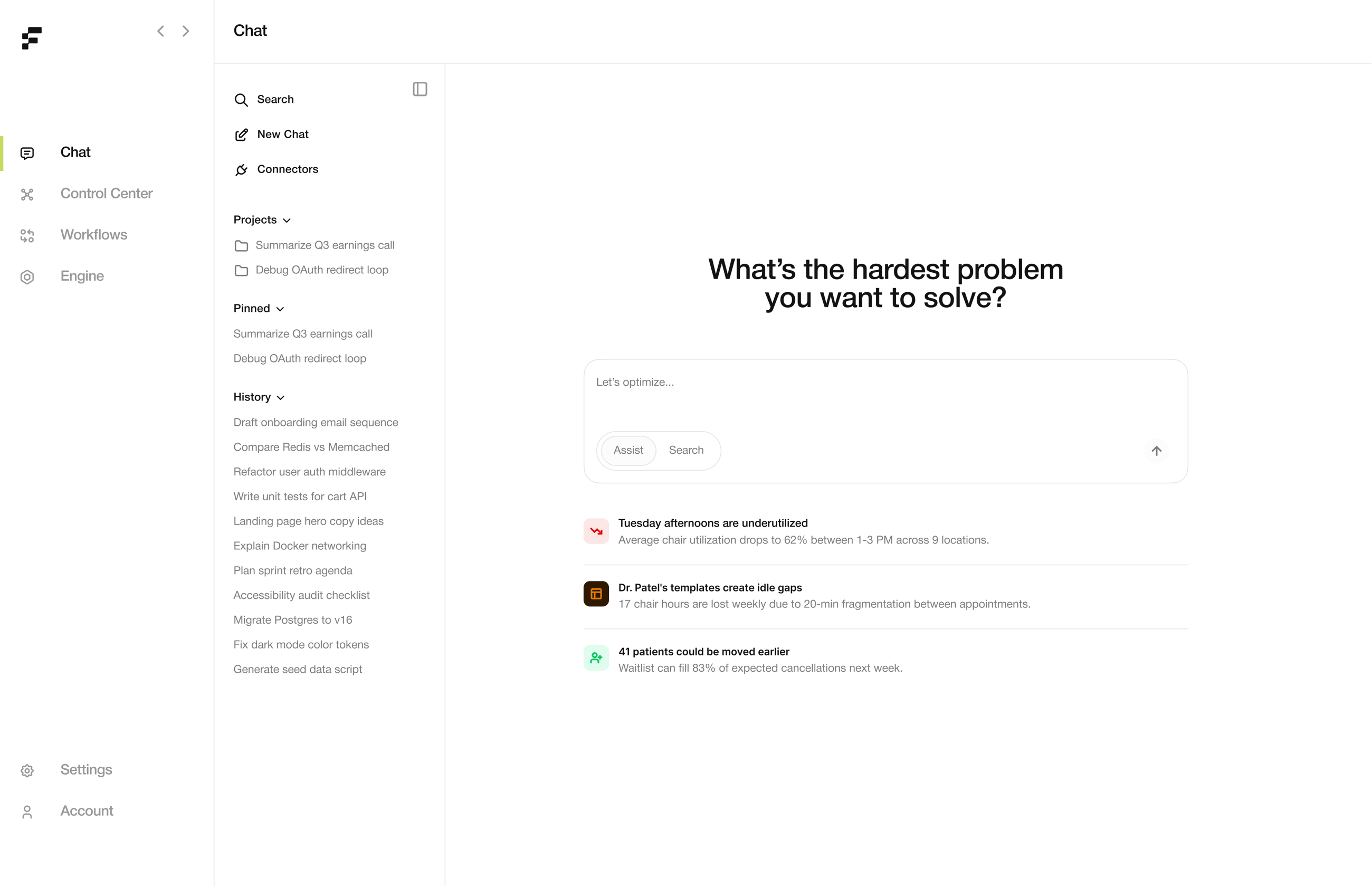This screenshot has width=1372, height=887.
Task: Open Connectors via the plug icon
Action: (241, 169)
